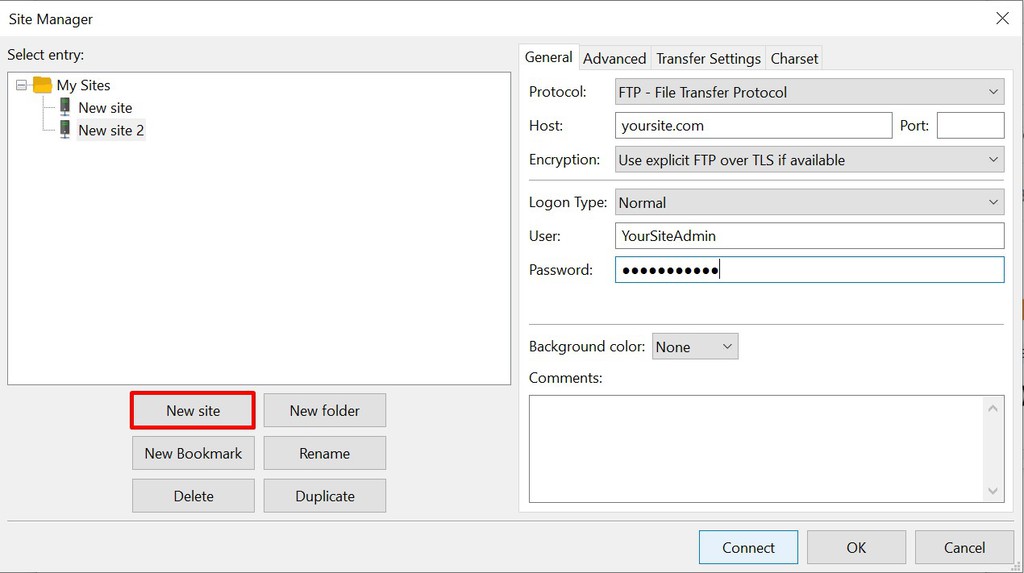
Task: Open the Charset tab
Action: [x=794, y=59]
